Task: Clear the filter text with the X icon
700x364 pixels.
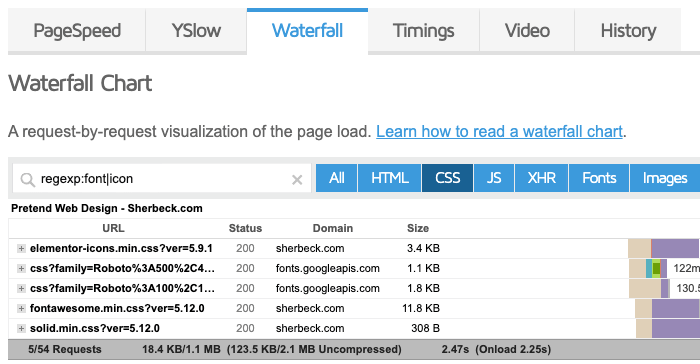Action: click(297, 180)
